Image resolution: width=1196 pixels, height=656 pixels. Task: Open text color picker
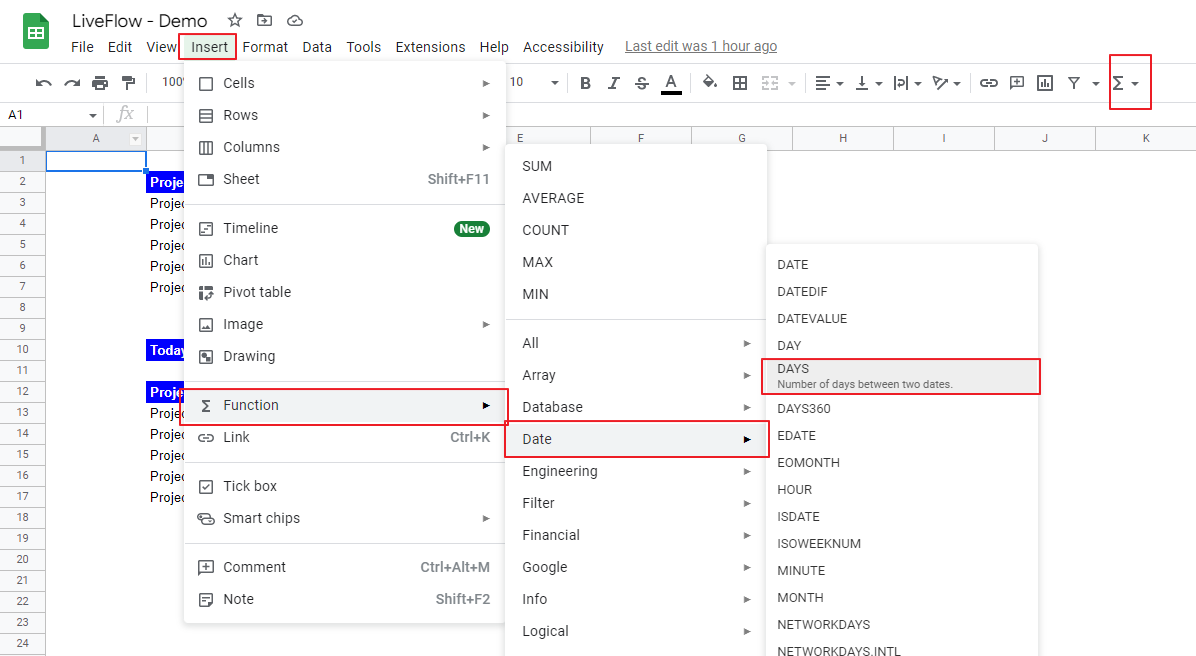coord(670,83)
